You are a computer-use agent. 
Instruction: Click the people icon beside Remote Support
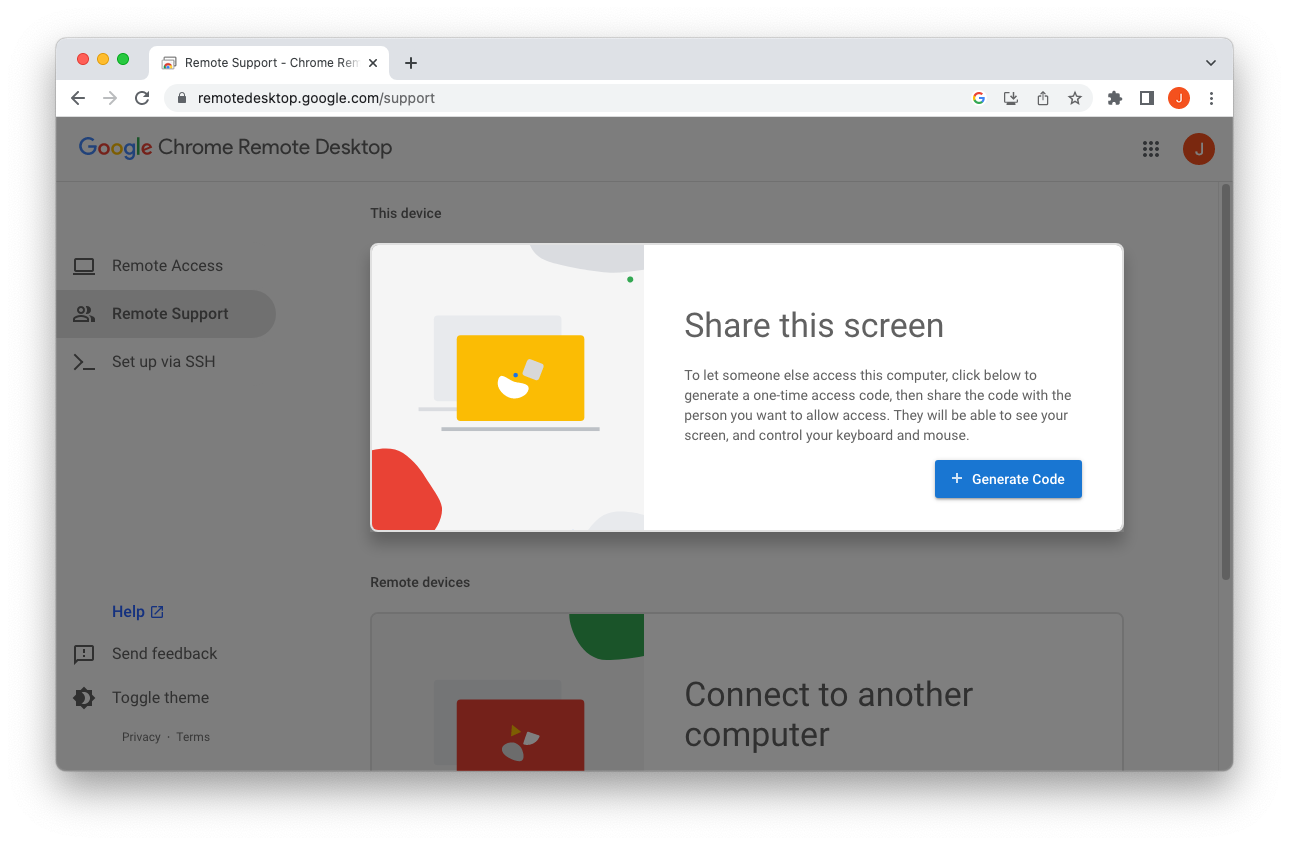tap(84, 314)
